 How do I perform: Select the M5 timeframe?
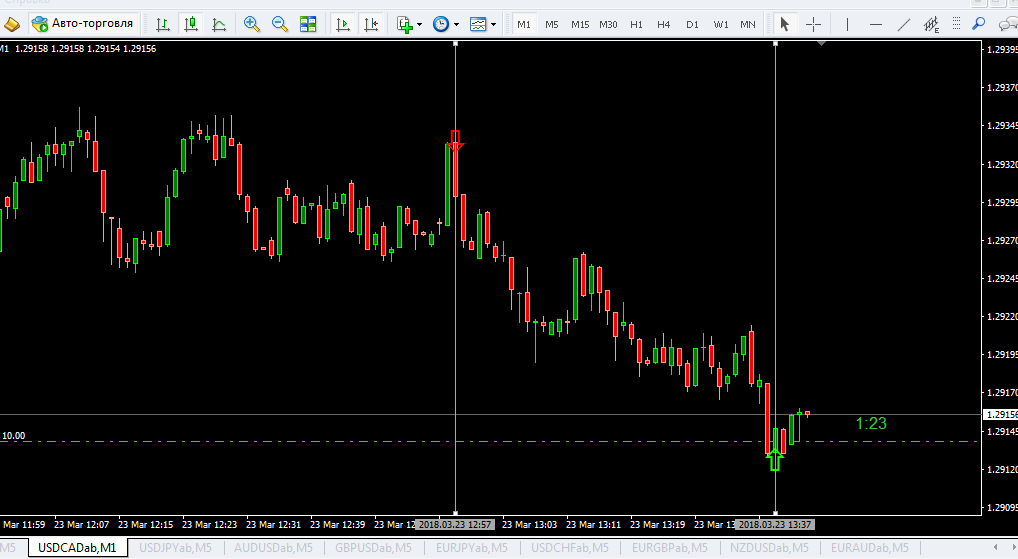pos(552,25)
